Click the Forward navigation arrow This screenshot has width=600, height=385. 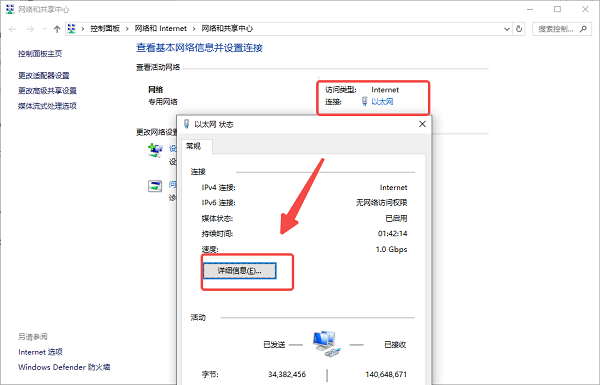click(x=30, y=29)
